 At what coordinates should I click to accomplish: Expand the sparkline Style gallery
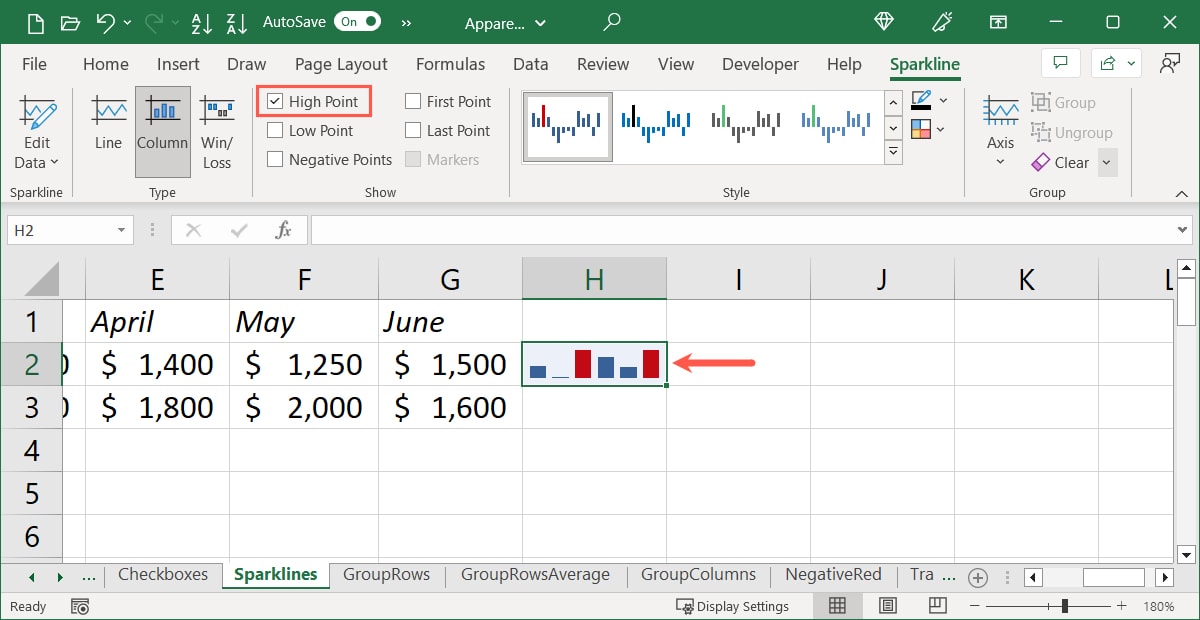point(893,152)
